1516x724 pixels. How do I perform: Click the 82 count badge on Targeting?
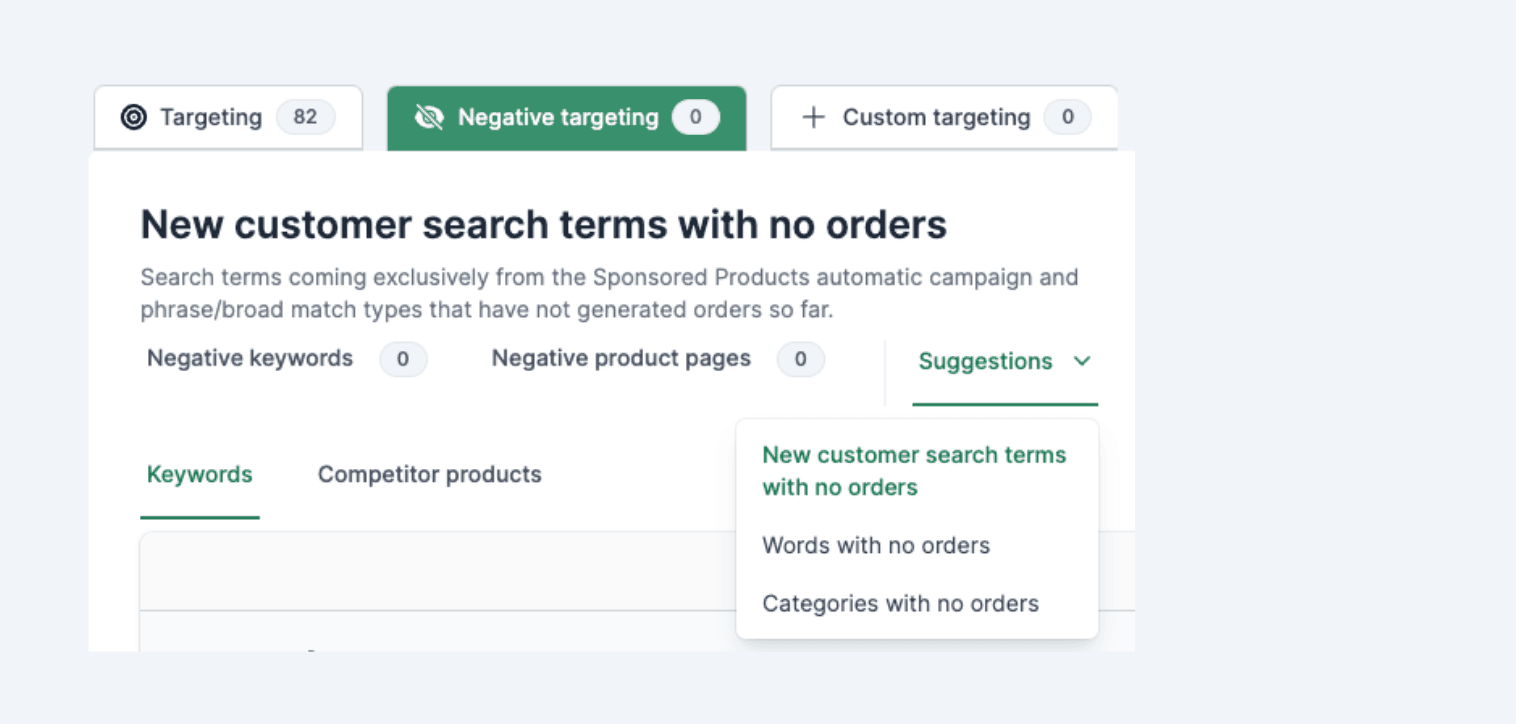[x=305, y=117]
